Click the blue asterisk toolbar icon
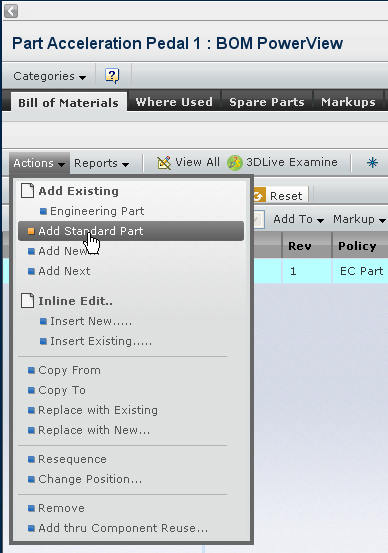The width and height of the screenshot is (388, 553). [x=372, y=163]
